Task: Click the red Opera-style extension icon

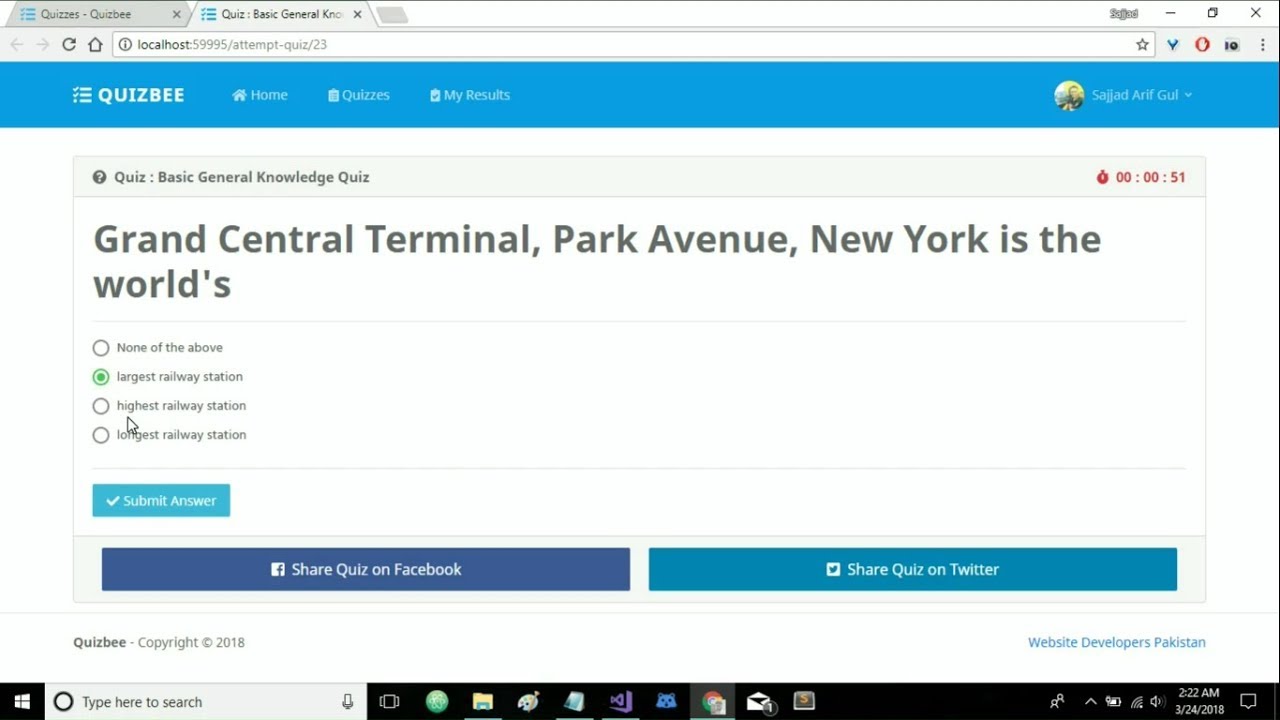Action: coord(1202,44)
